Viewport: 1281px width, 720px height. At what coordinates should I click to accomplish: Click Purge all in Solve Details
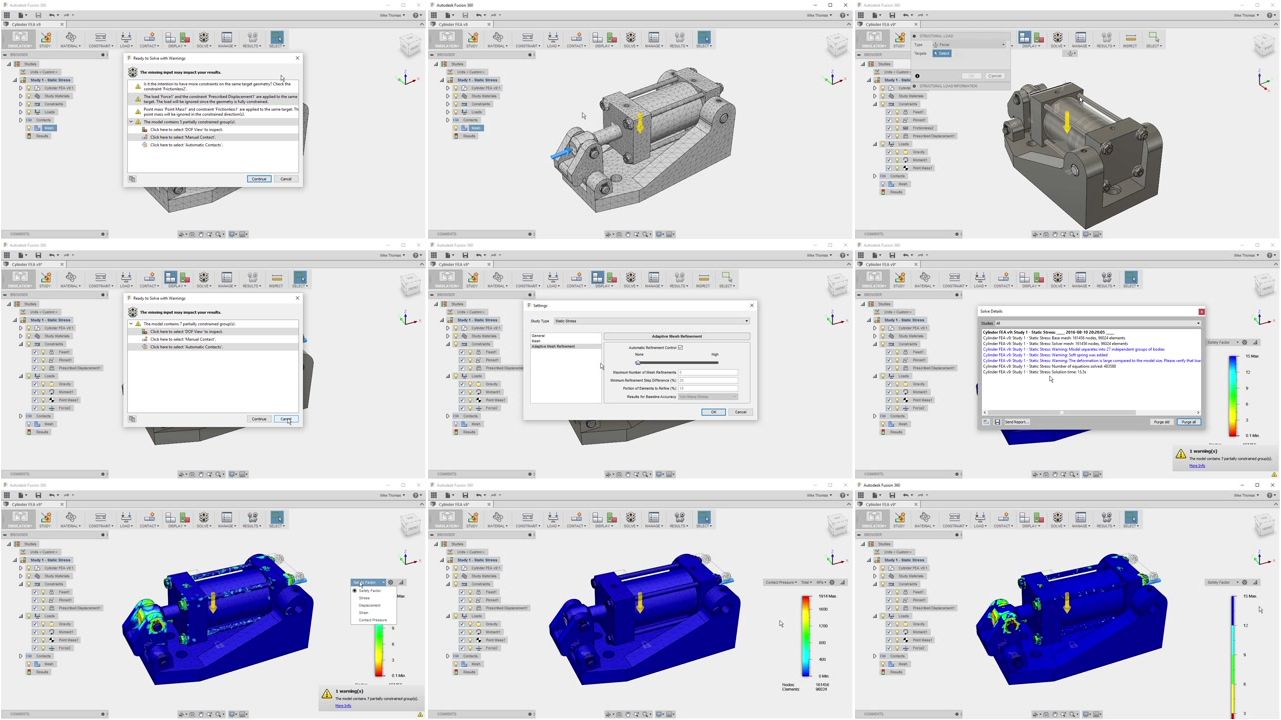[1189, 422]
